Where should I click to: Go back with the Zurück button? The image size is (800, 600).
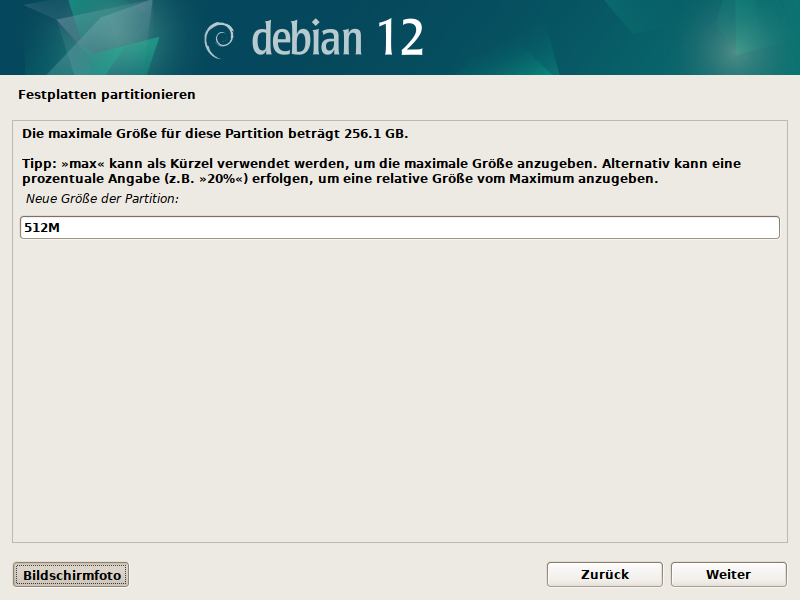click(604, 574)
